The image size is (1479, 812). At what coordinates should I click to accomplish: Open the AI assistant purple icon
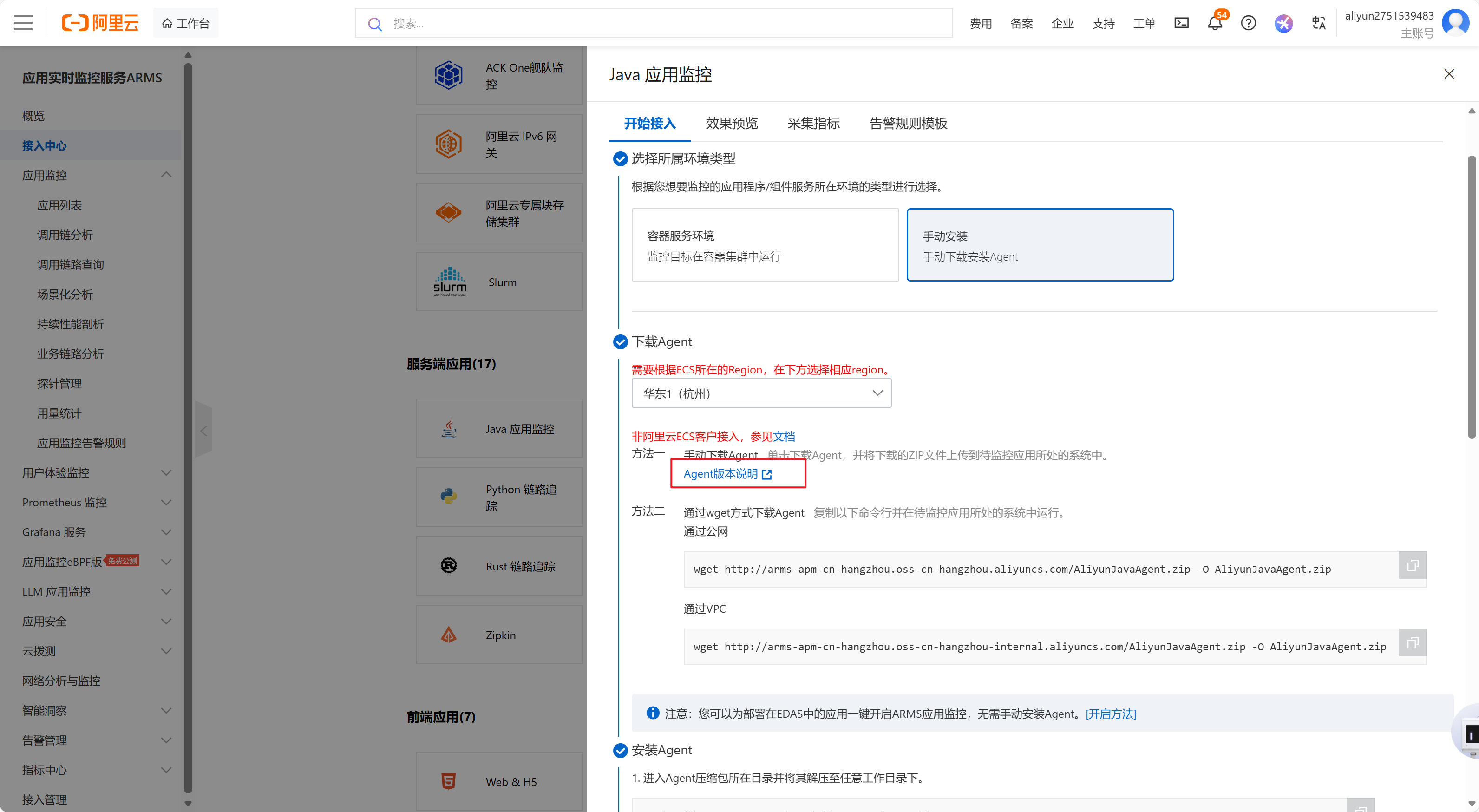coord(1283,23)
